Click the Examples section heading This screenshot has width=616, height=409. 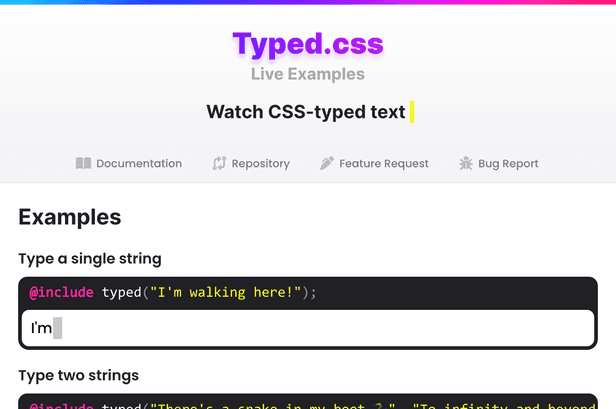coord(70,217)
